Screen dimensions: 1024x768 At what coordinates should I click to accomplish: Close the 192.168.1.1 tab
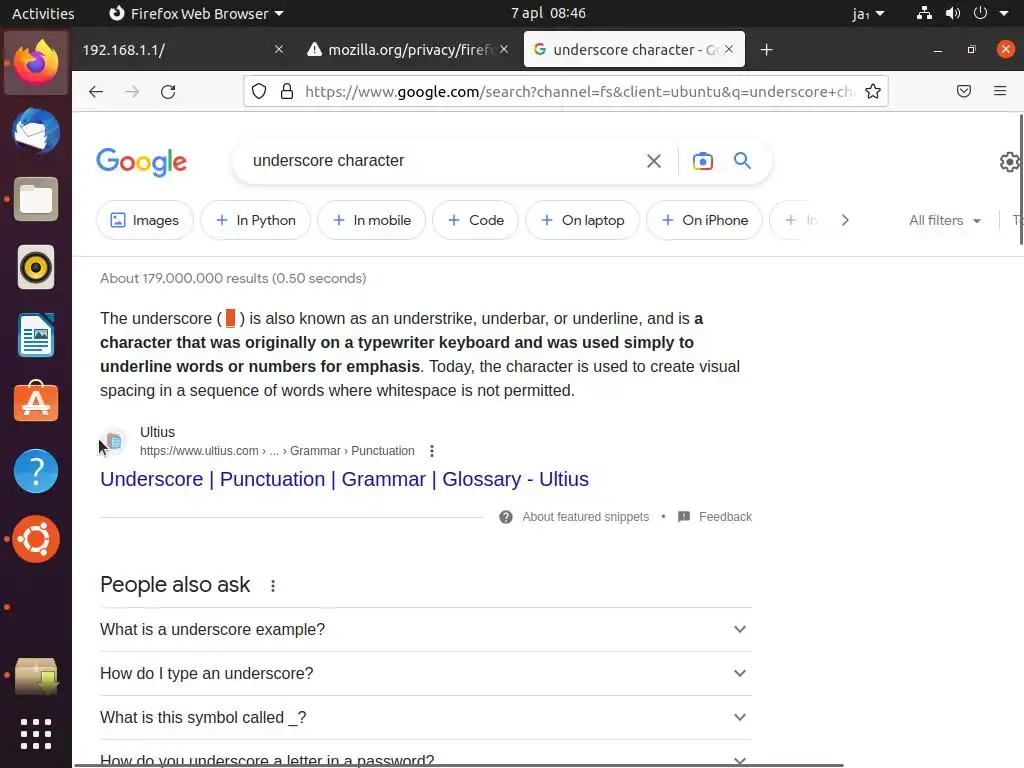coord(279,49)
